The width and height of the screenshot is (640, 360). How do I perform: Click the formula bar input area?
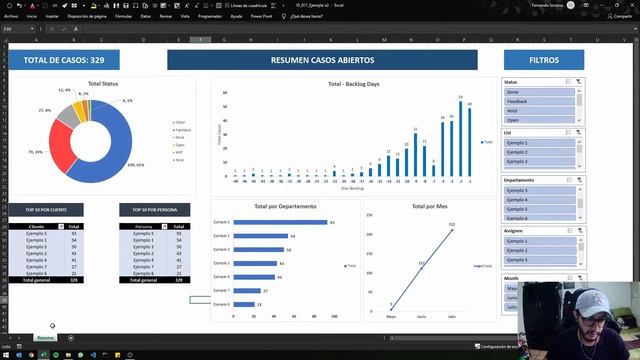click(x=355, y=29)
